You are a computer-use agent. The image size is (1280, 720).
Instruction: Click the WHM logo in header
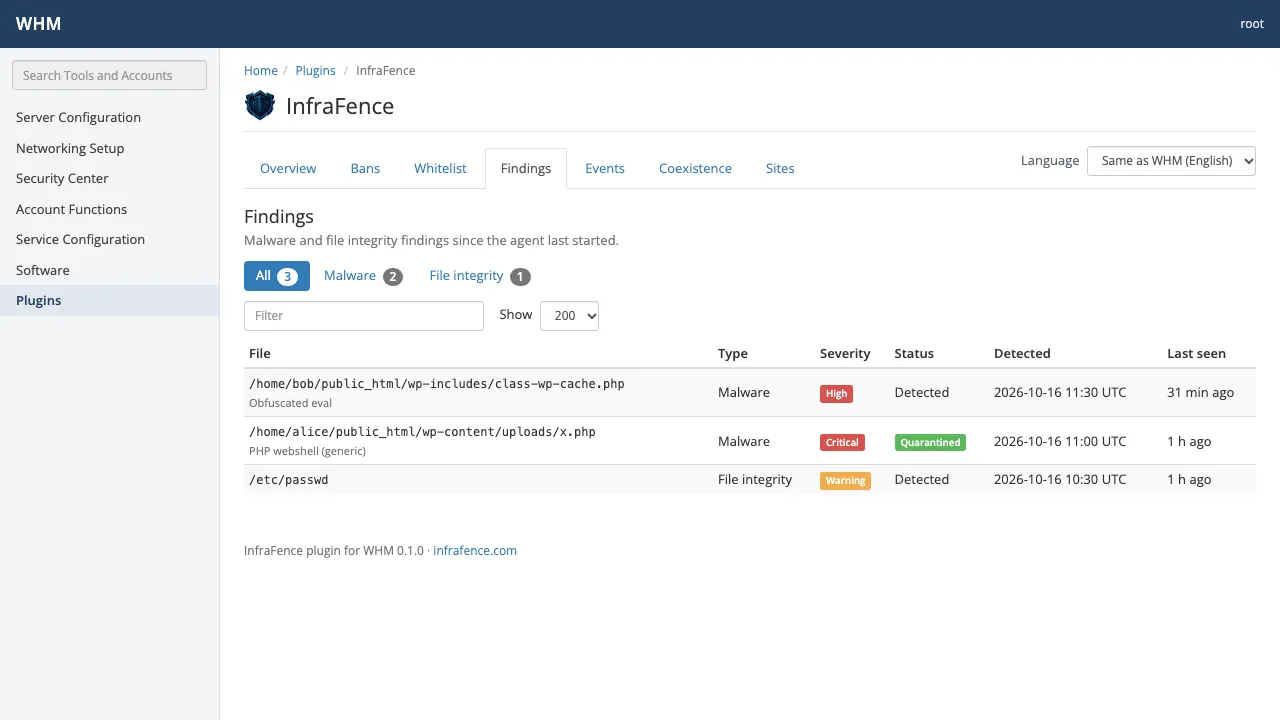[x=38, y=24]
